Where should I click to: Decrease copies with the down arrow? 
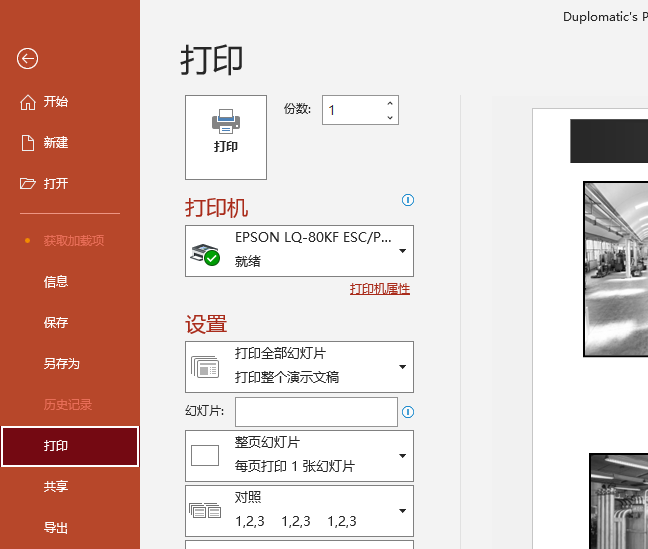[x=390, y=117]
